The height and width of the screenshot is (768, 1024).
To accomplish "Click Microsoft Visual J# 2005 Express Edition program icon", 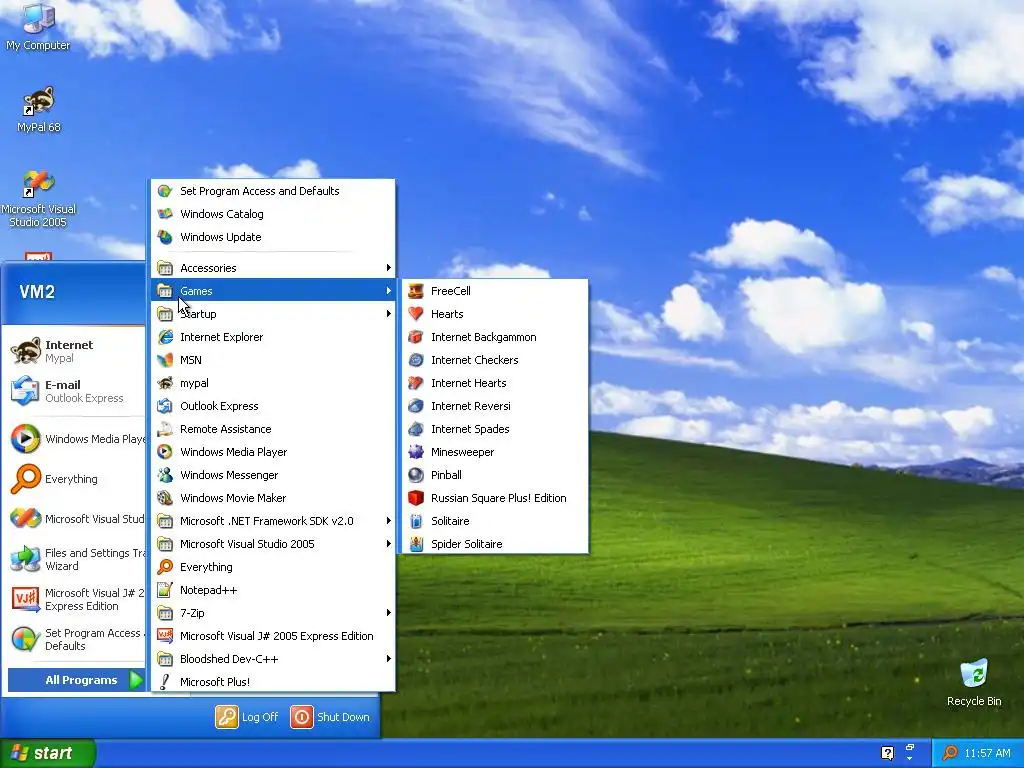I will (165, 636).
